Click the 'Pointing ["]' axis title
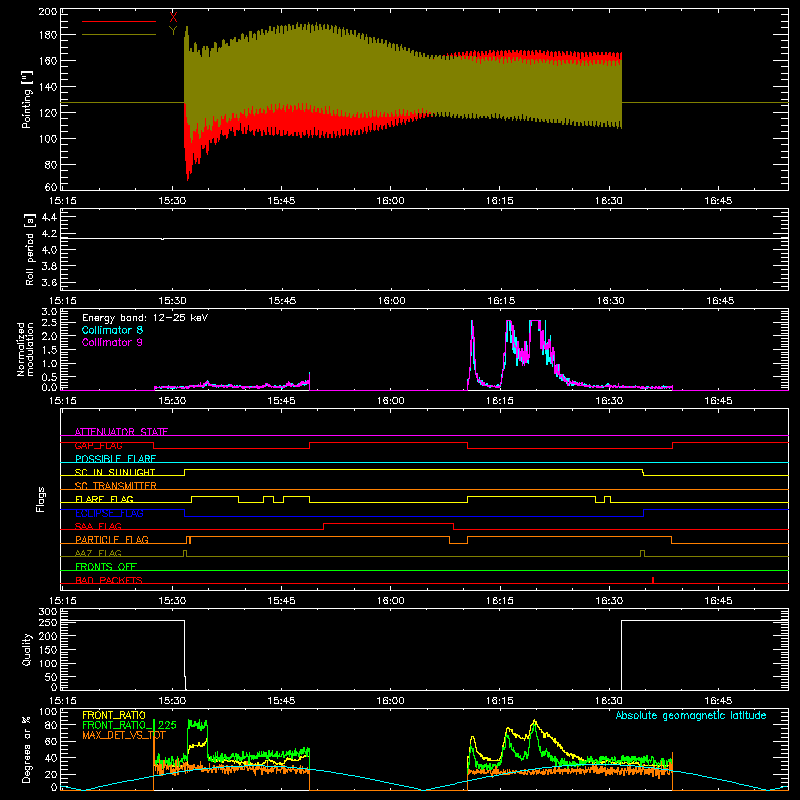 (27, 99)
